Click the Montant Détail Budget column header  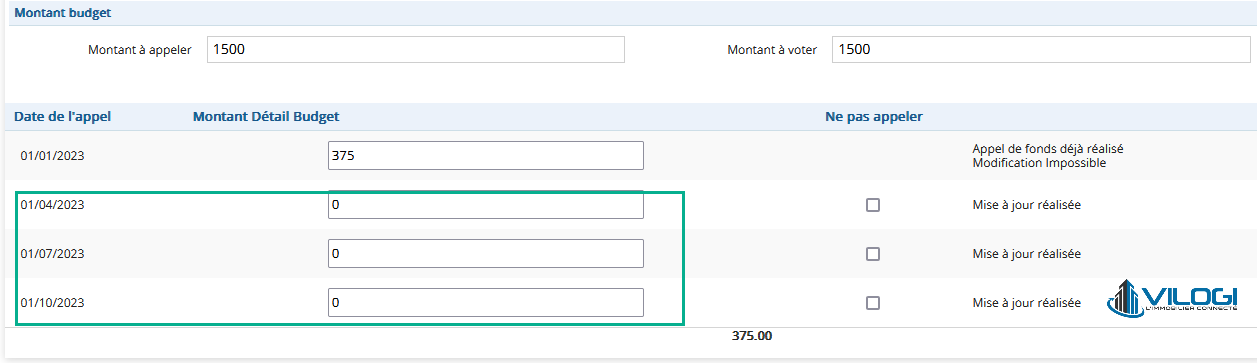coord(266,116)
